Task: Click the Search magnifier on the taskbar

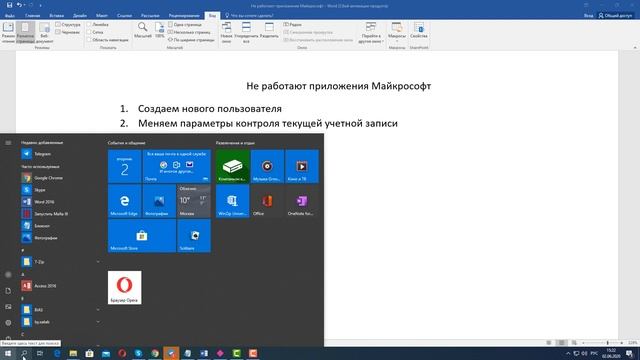Action: point(24,353)
